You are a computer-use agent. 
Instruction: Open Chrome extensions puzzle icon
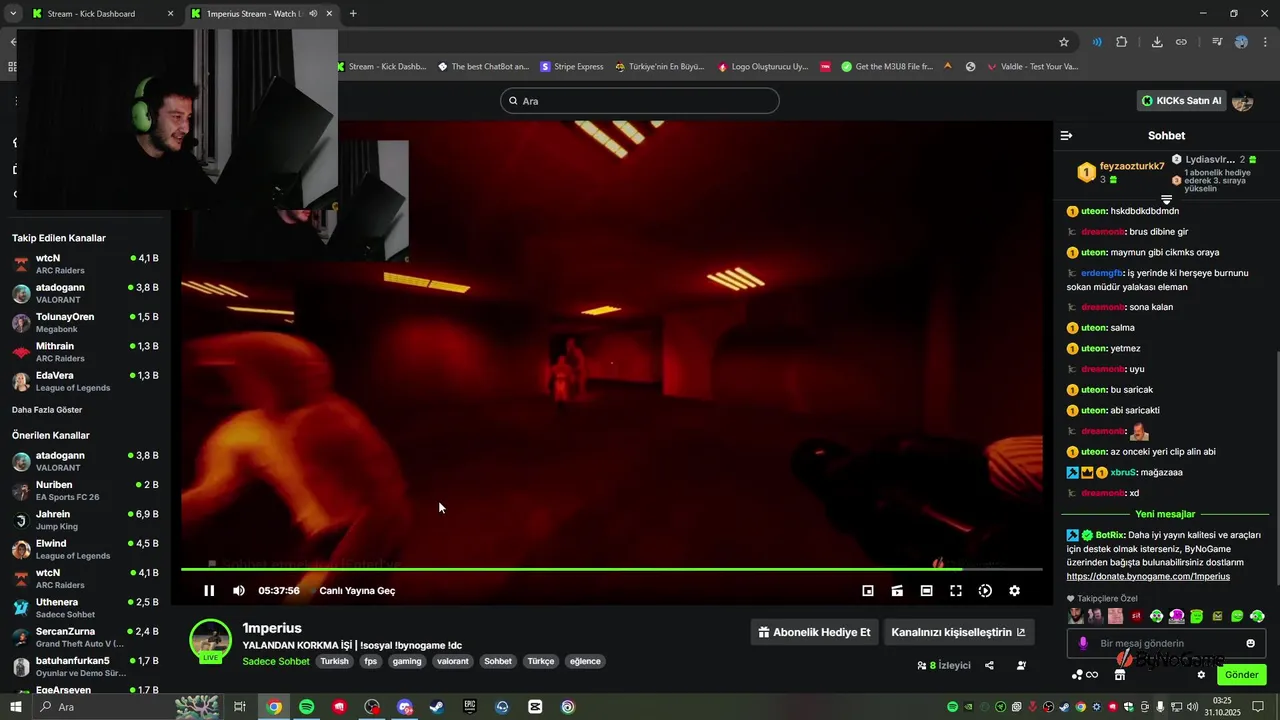pos(1121,42)
